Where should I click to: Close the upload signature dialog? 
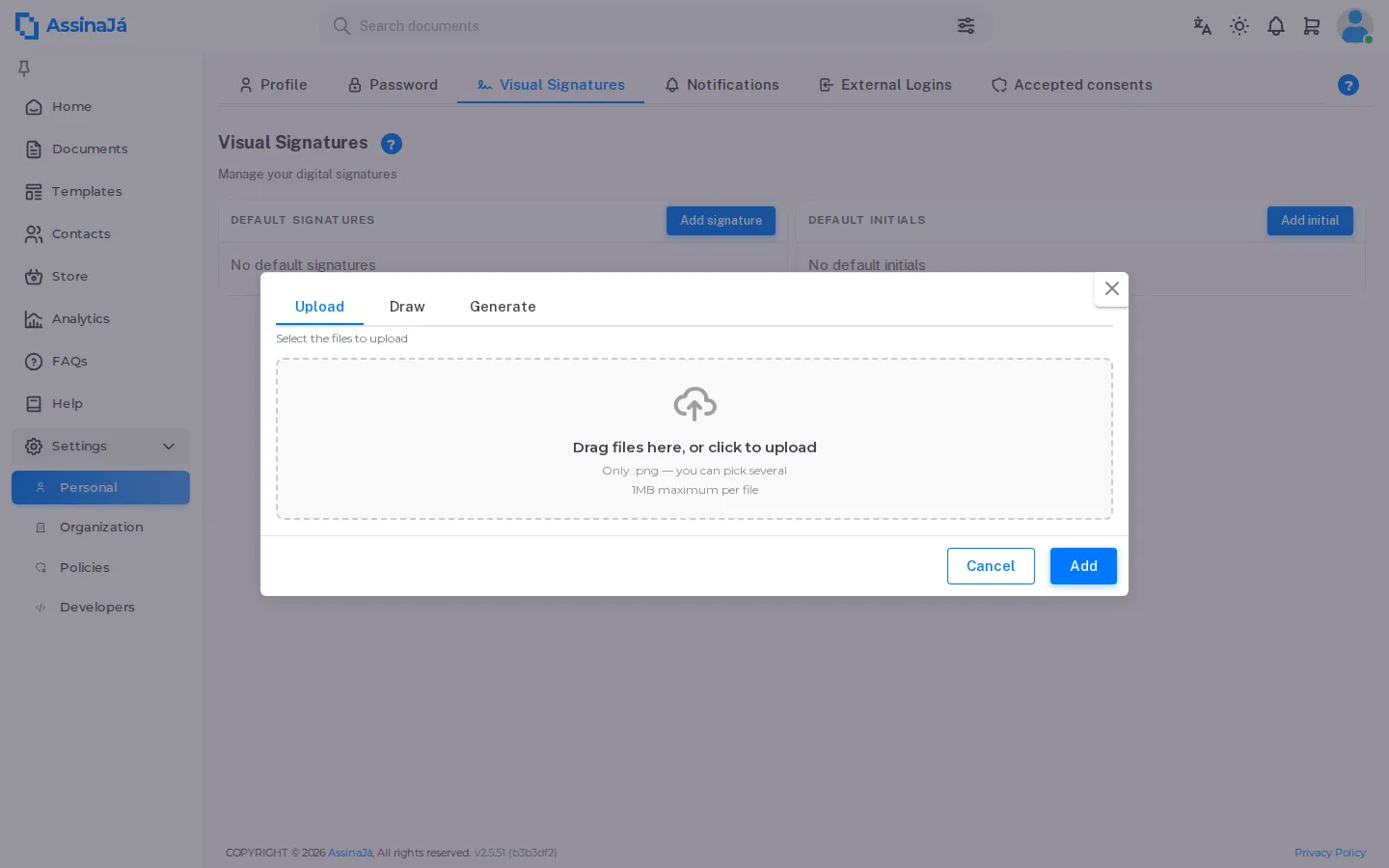pyautogui.click(x=1111, y=288)
